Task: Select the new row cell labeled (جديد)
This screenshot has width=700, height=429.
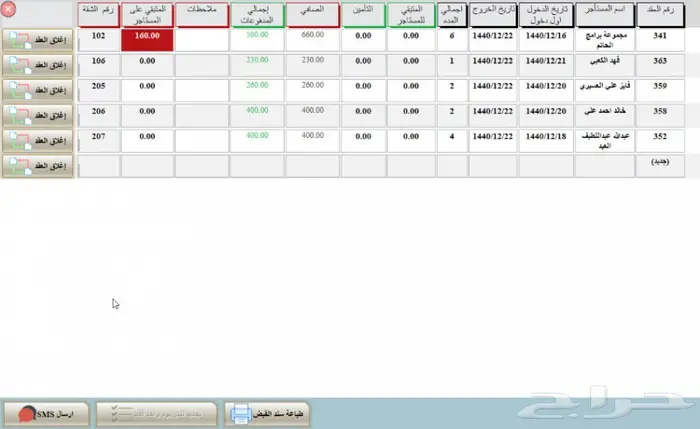Action: point(660,161)
